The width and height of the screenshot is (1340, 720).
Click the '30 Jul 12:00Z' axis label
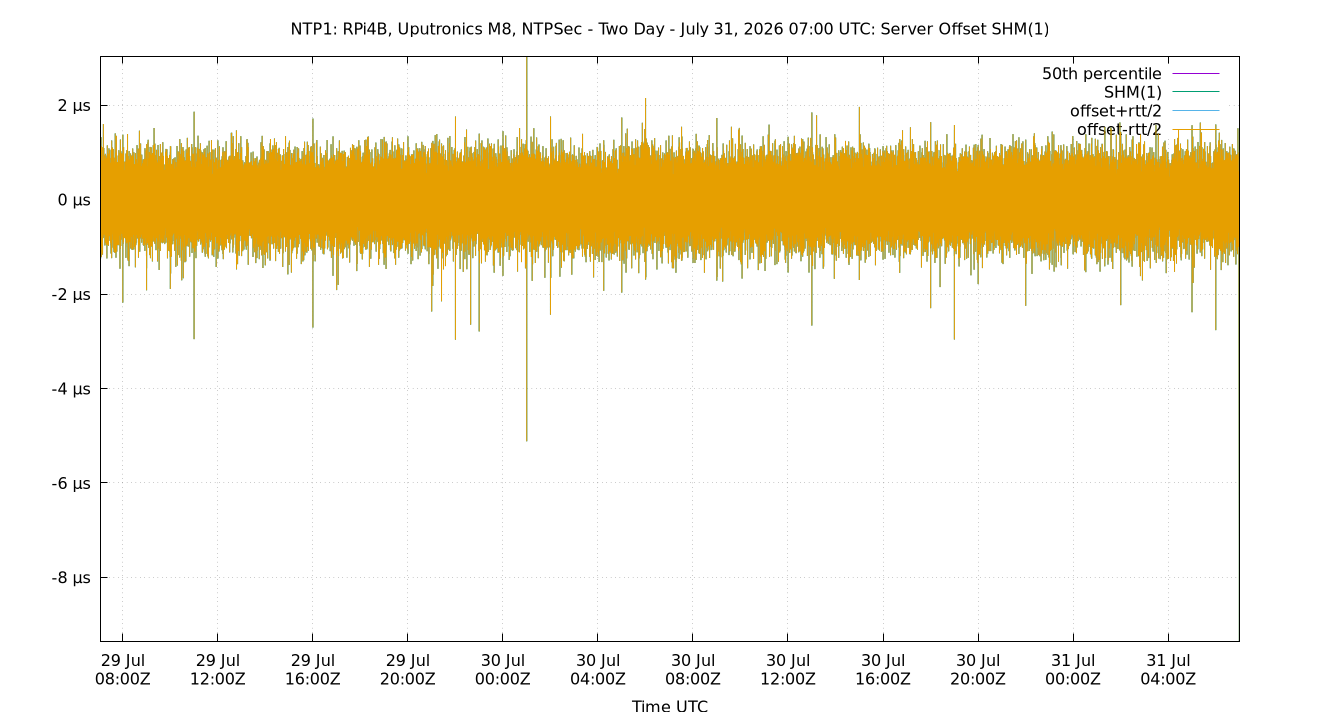click(787, 669)
